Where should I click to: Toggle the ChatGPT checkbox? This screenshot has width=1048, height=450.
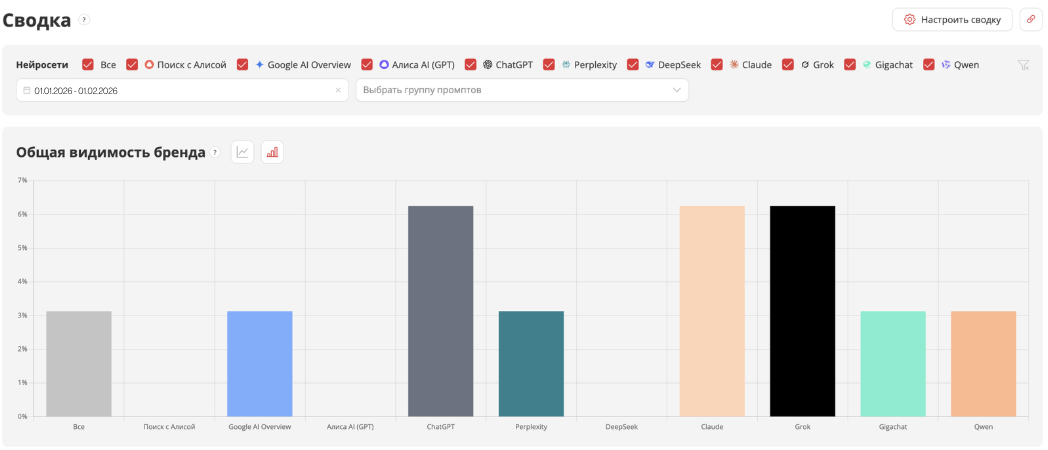pyautogui.click(x=470, y=65)
